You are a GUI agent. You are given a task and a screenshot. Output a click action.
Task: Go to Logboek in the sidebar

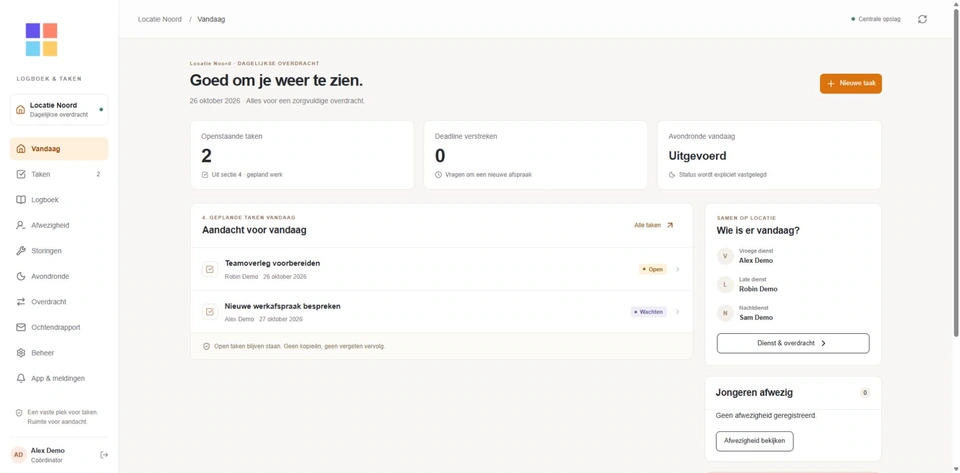tap(59, 200)
